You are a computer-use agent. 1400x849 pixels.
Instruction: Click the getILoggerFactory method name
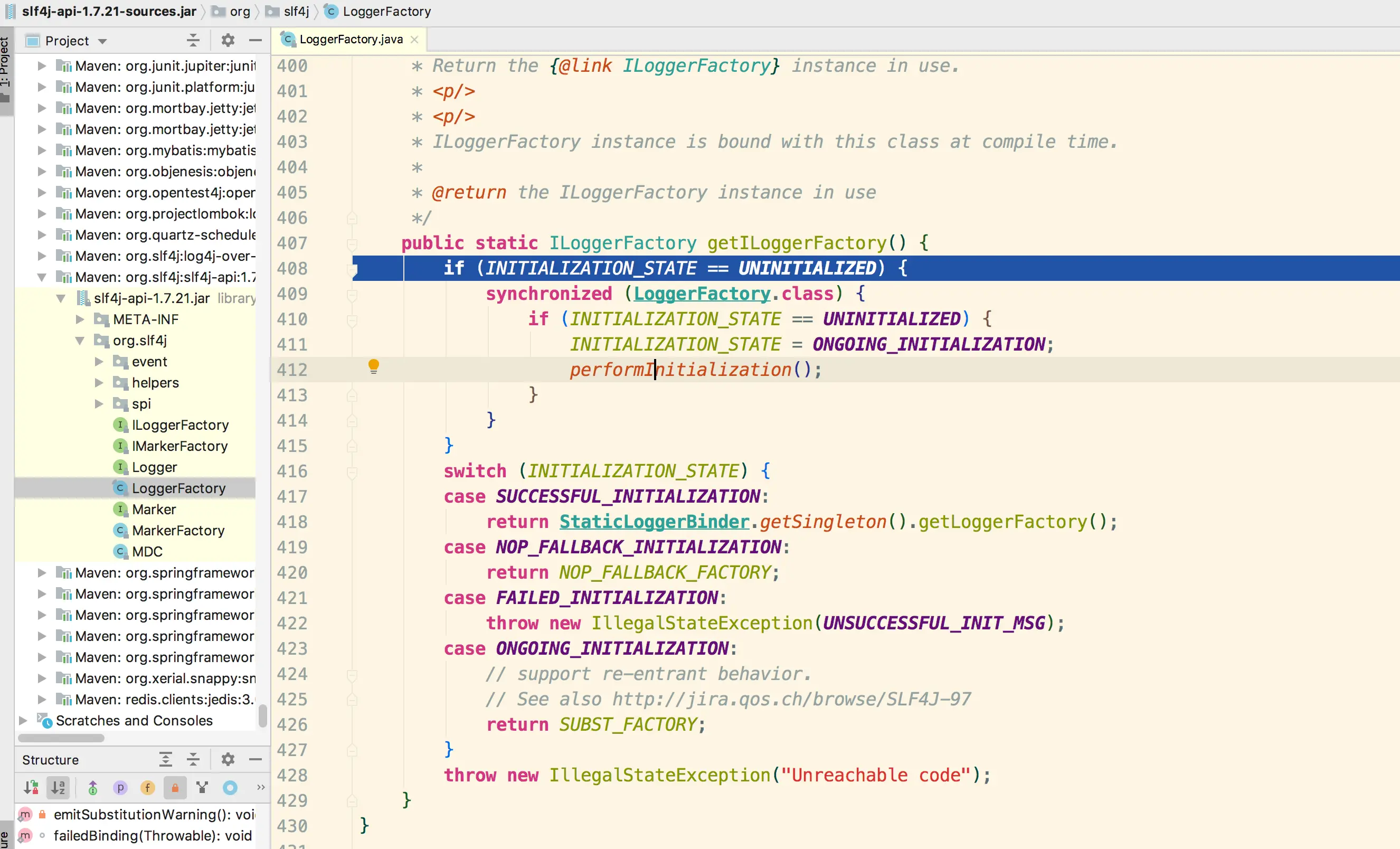pos(797,243)
